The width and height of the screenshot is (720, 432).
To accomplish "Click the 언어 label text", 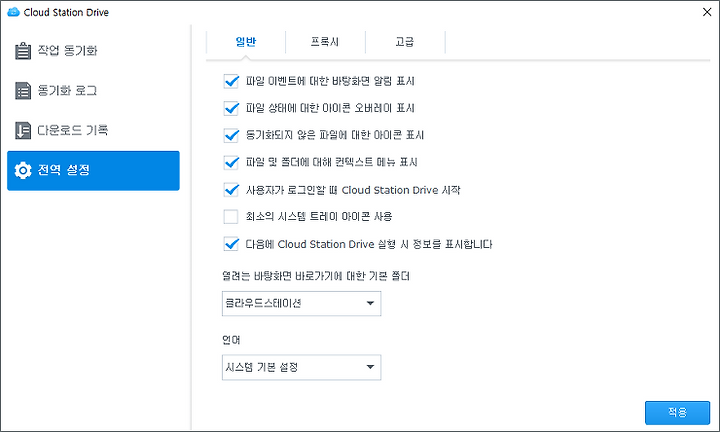I will [x=231, y=340].
